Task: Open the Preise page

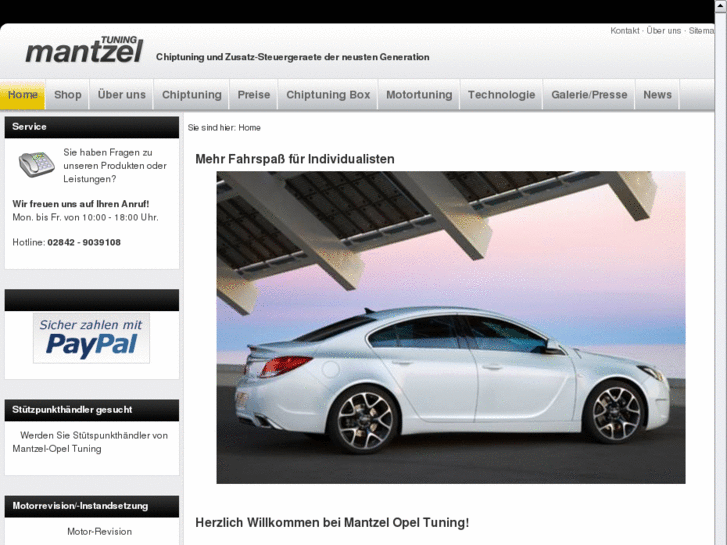Action: 254,95
